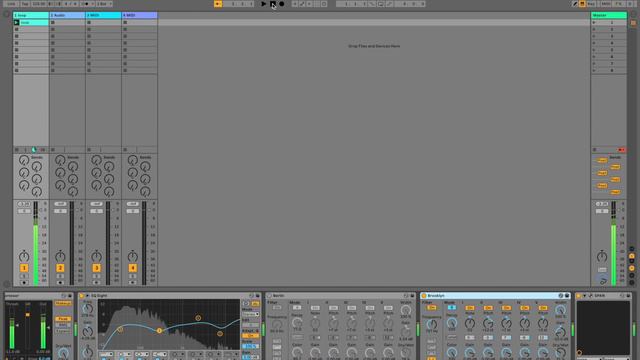
Task: Stop clips on the 2 Audio track
Action: [53, 150]
